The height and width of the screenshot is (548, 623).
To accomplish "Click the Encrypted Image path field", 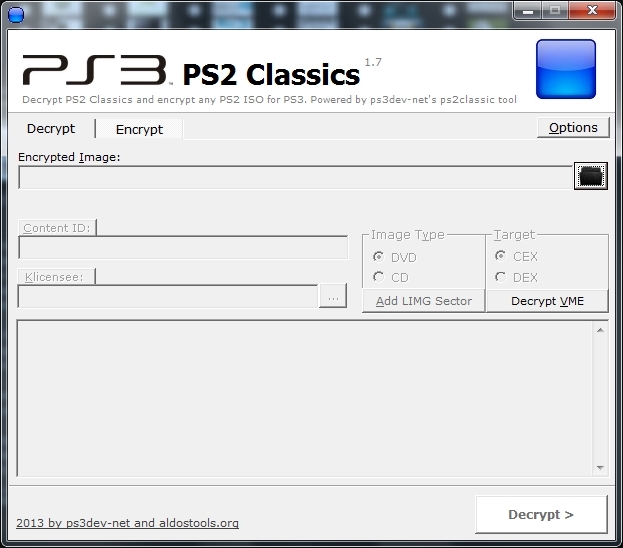I will [x=294, y=178].
